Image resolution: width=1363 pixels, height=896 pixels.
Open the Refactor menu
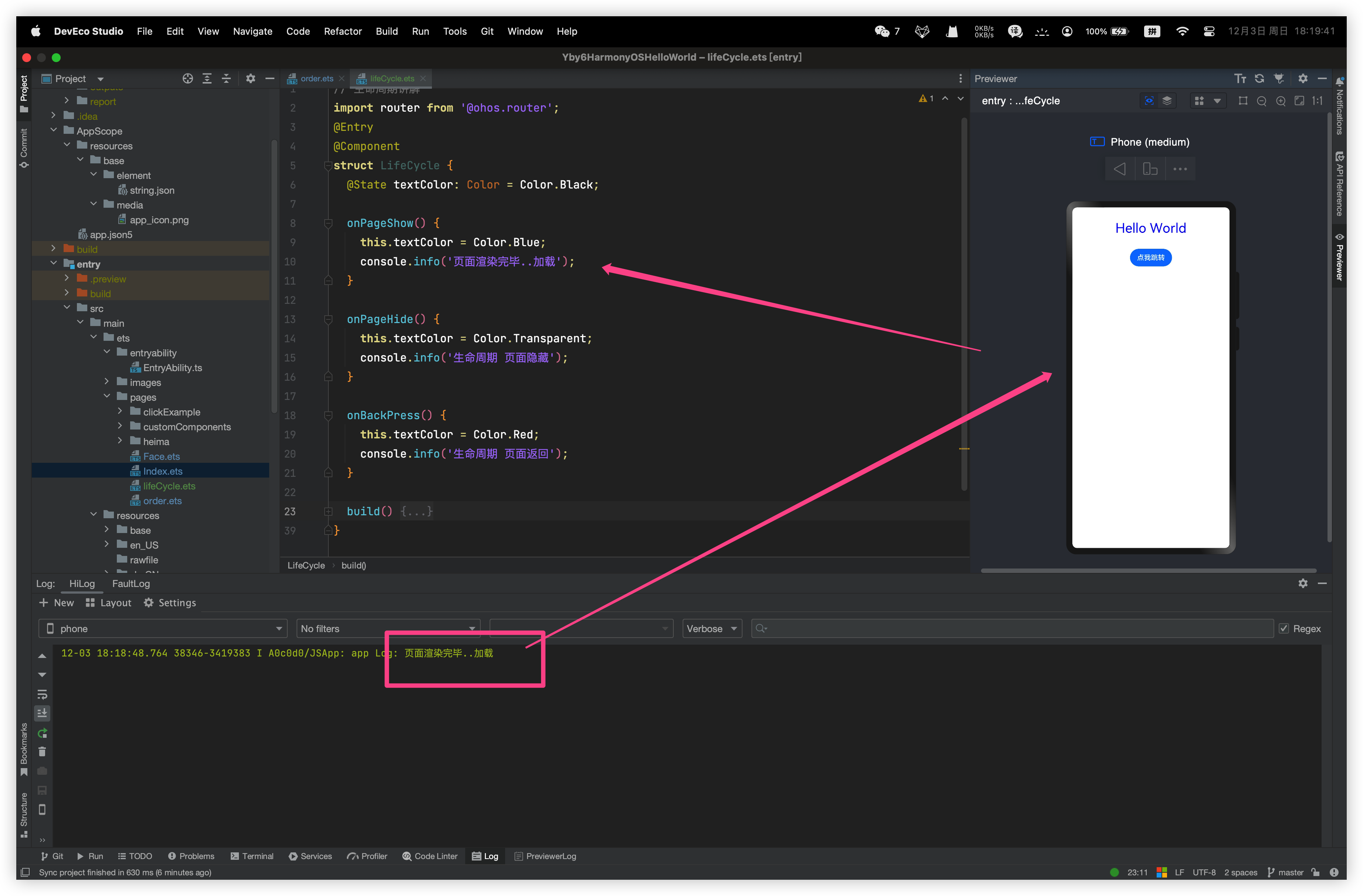tap(342, 31)
